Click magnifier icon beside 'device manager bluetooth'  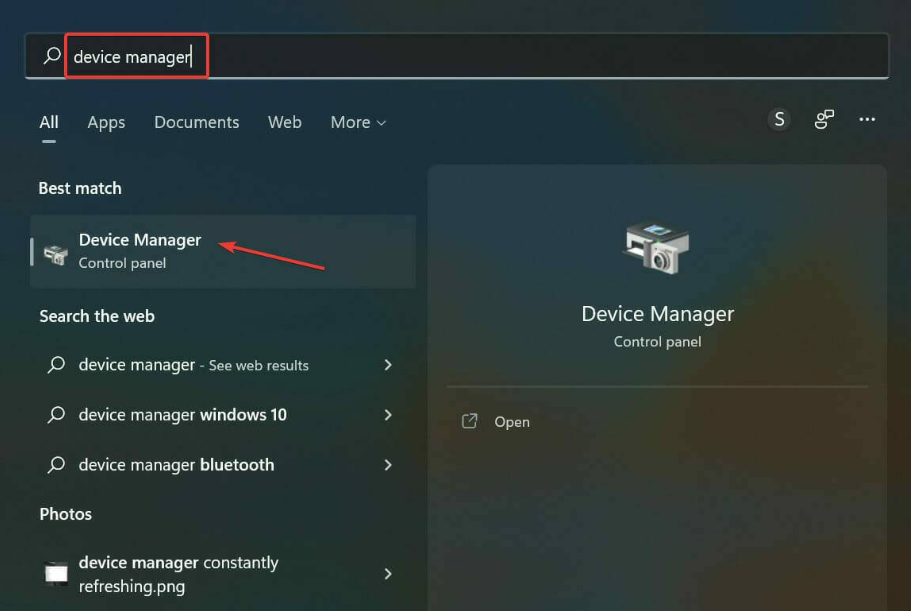(x=56, y=465)
